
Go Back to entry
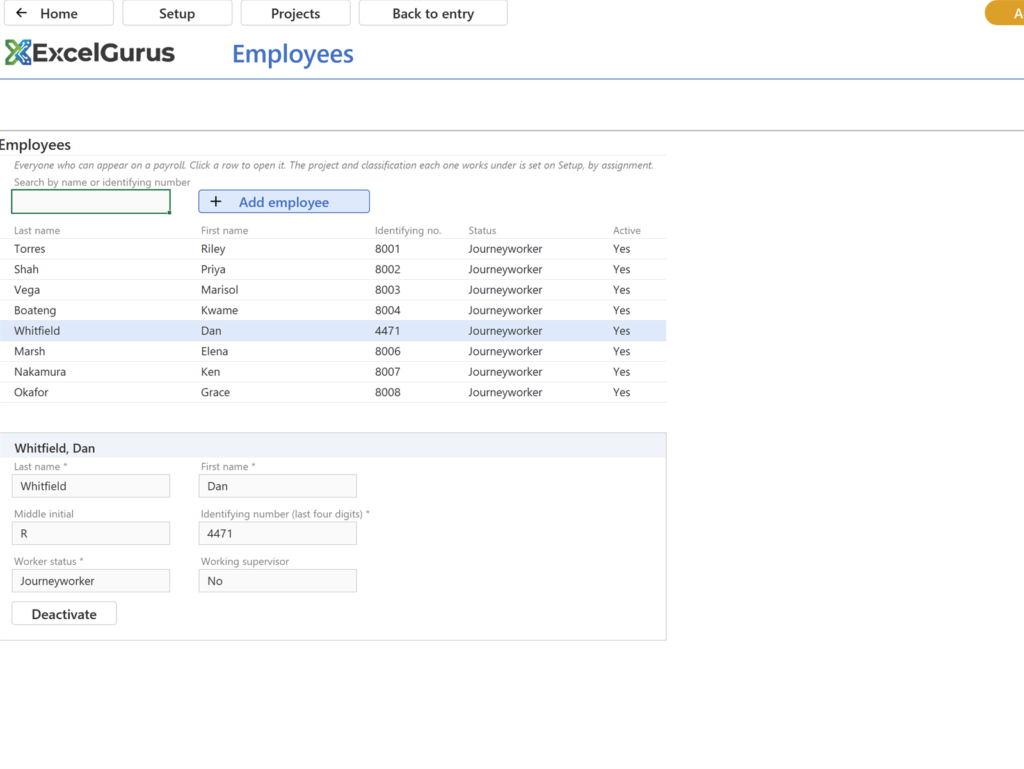(x=433, y=13)
